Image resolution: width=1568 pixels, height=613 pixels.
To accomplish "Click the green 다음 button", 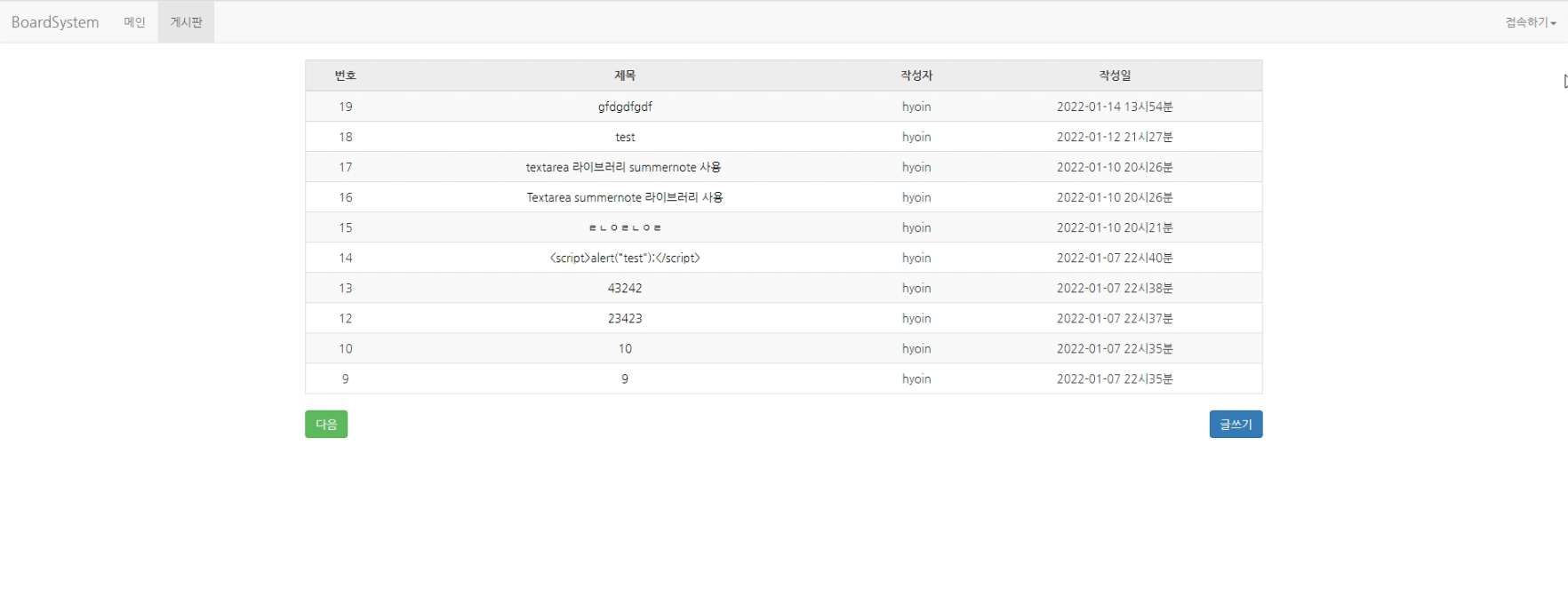I will (326, 425).
